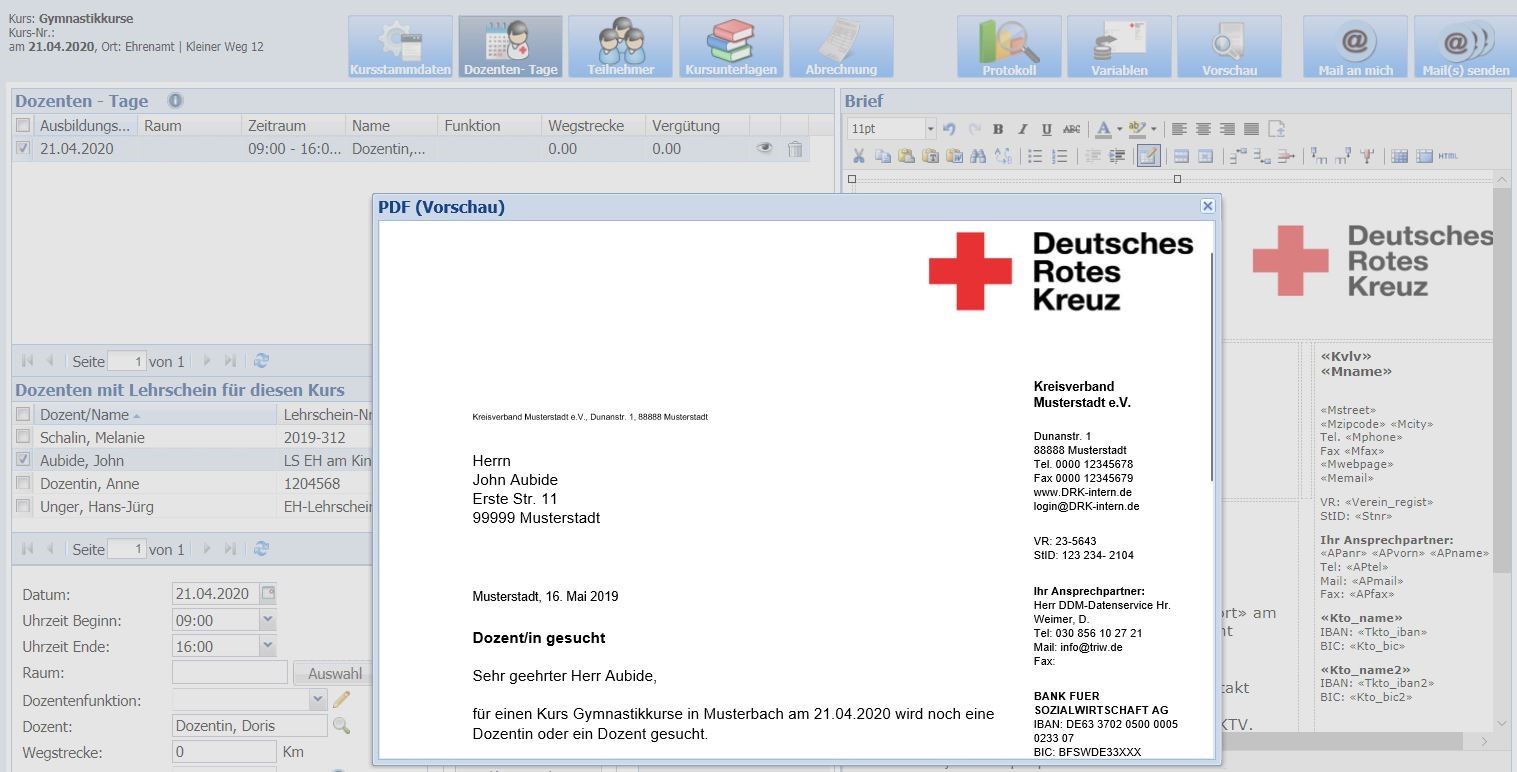The image size is (1517, 772).
Task: Click the paste clipboard icon
Action: tap(906, 156)
